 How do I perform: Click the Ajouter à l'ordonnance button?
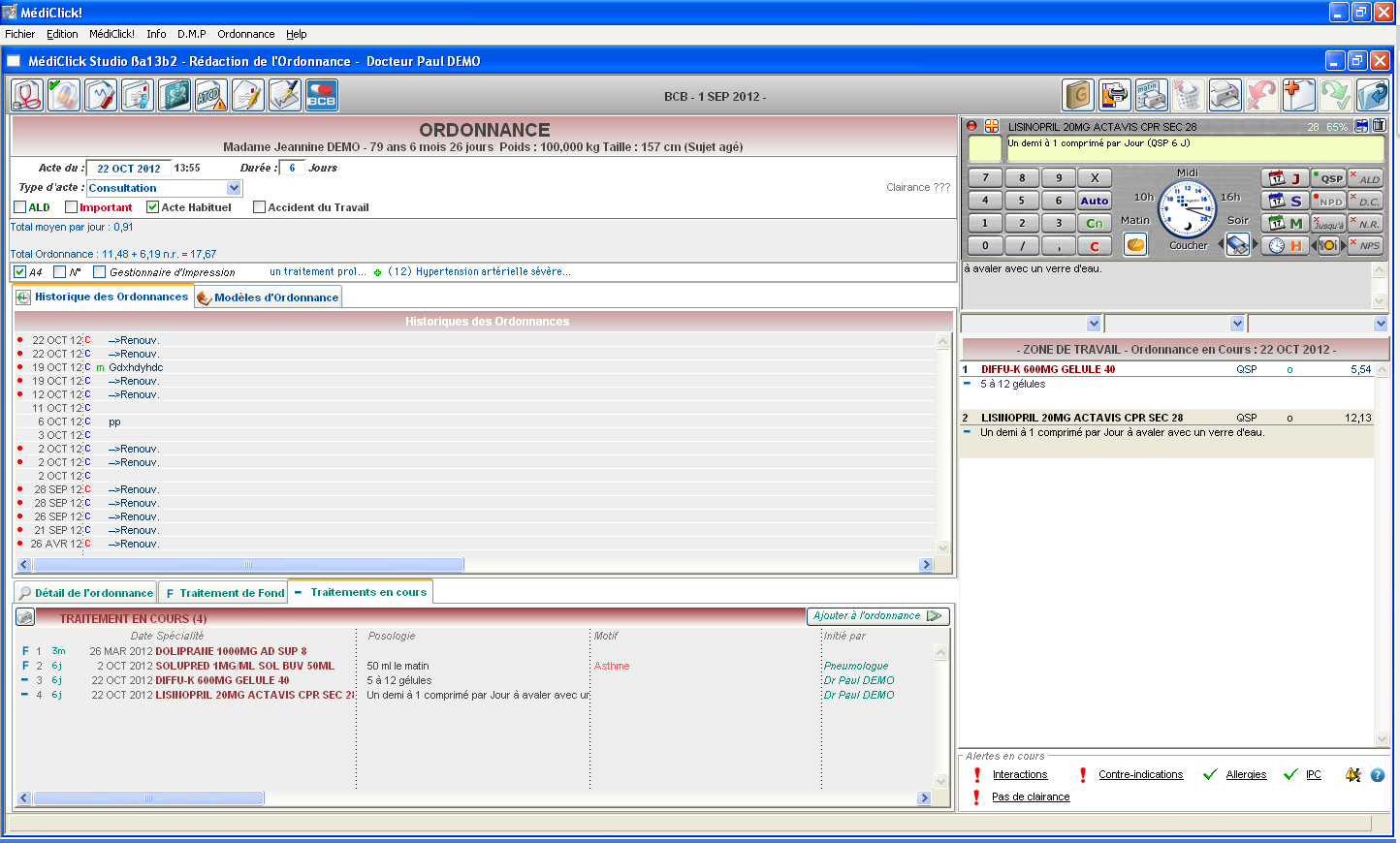pyautogui.click(x=876, y=616)
